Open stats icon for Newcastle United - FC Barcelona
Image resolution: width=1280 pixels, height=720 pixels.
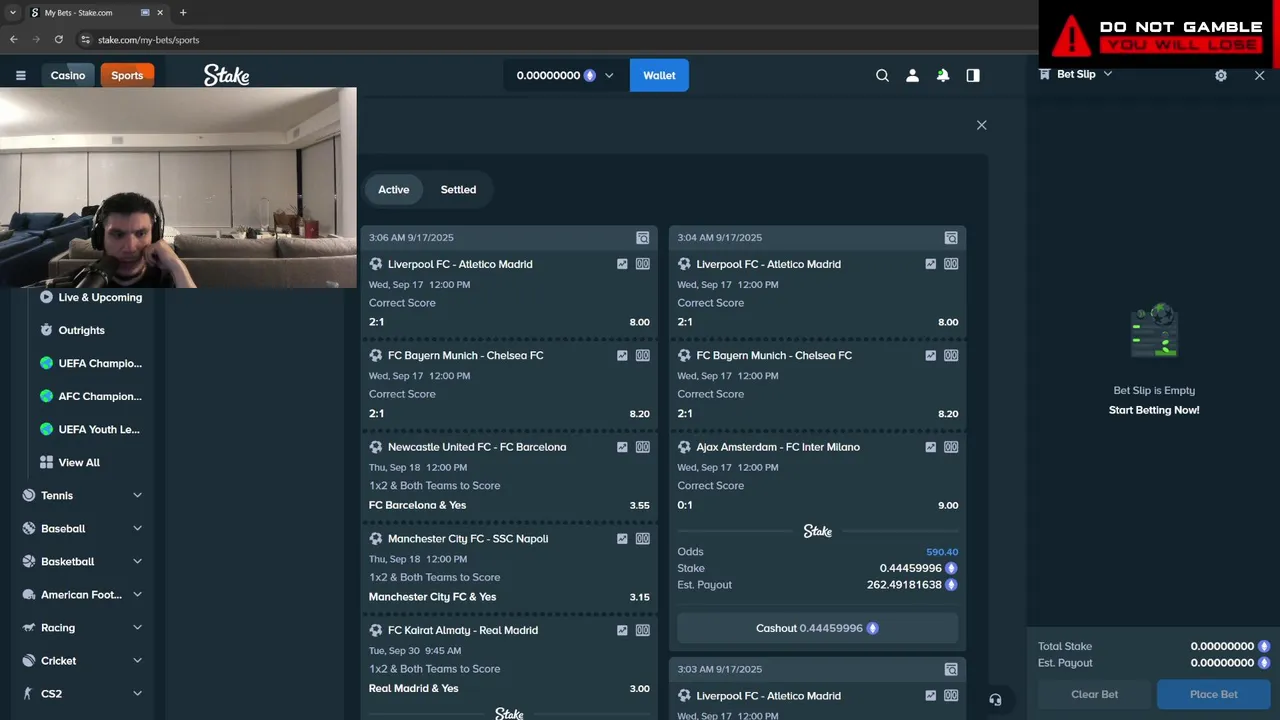click(x=622, y=447)
